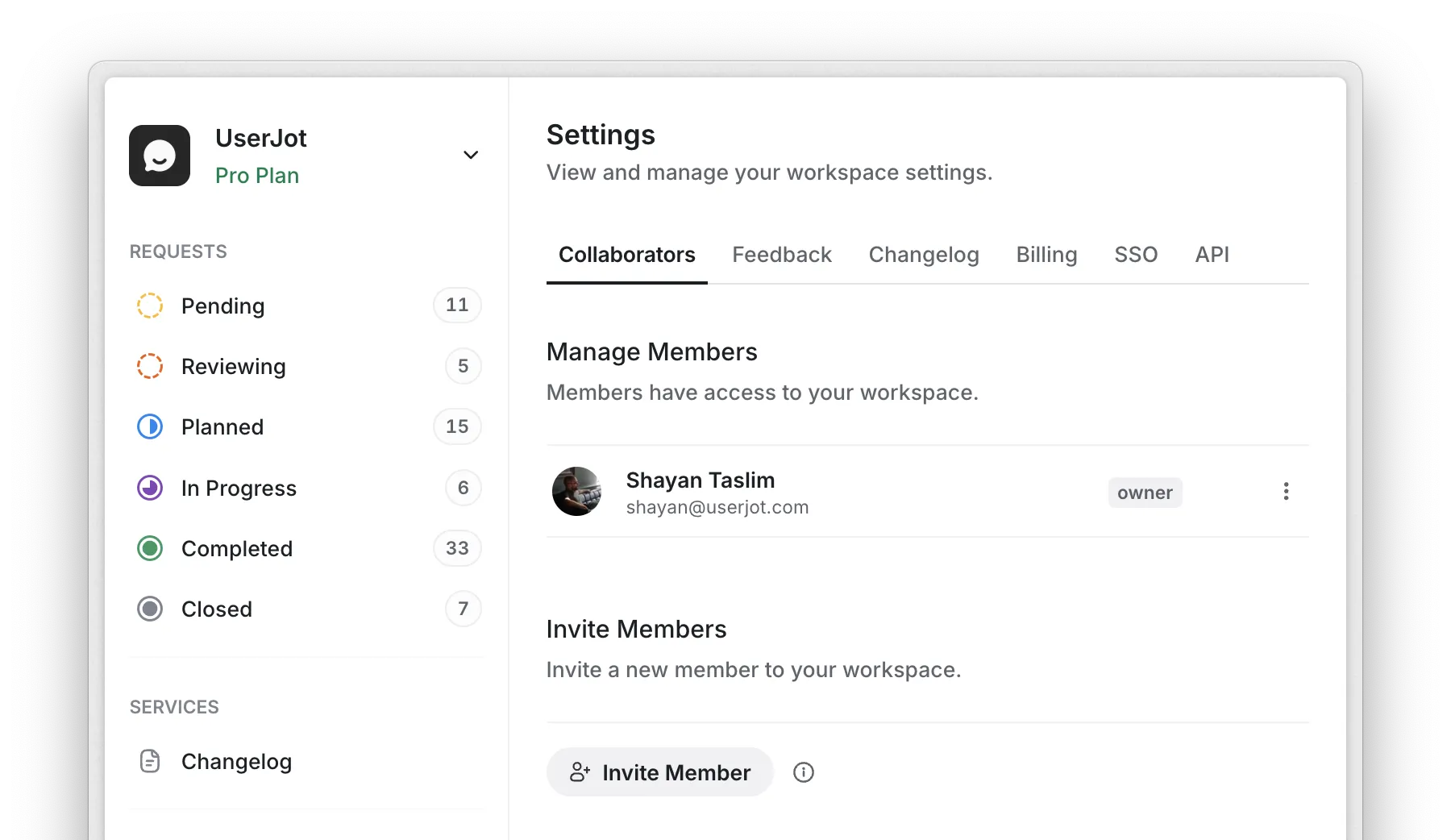
Task: Switch to the SSO tab
Action: (x=1136, y=255)
